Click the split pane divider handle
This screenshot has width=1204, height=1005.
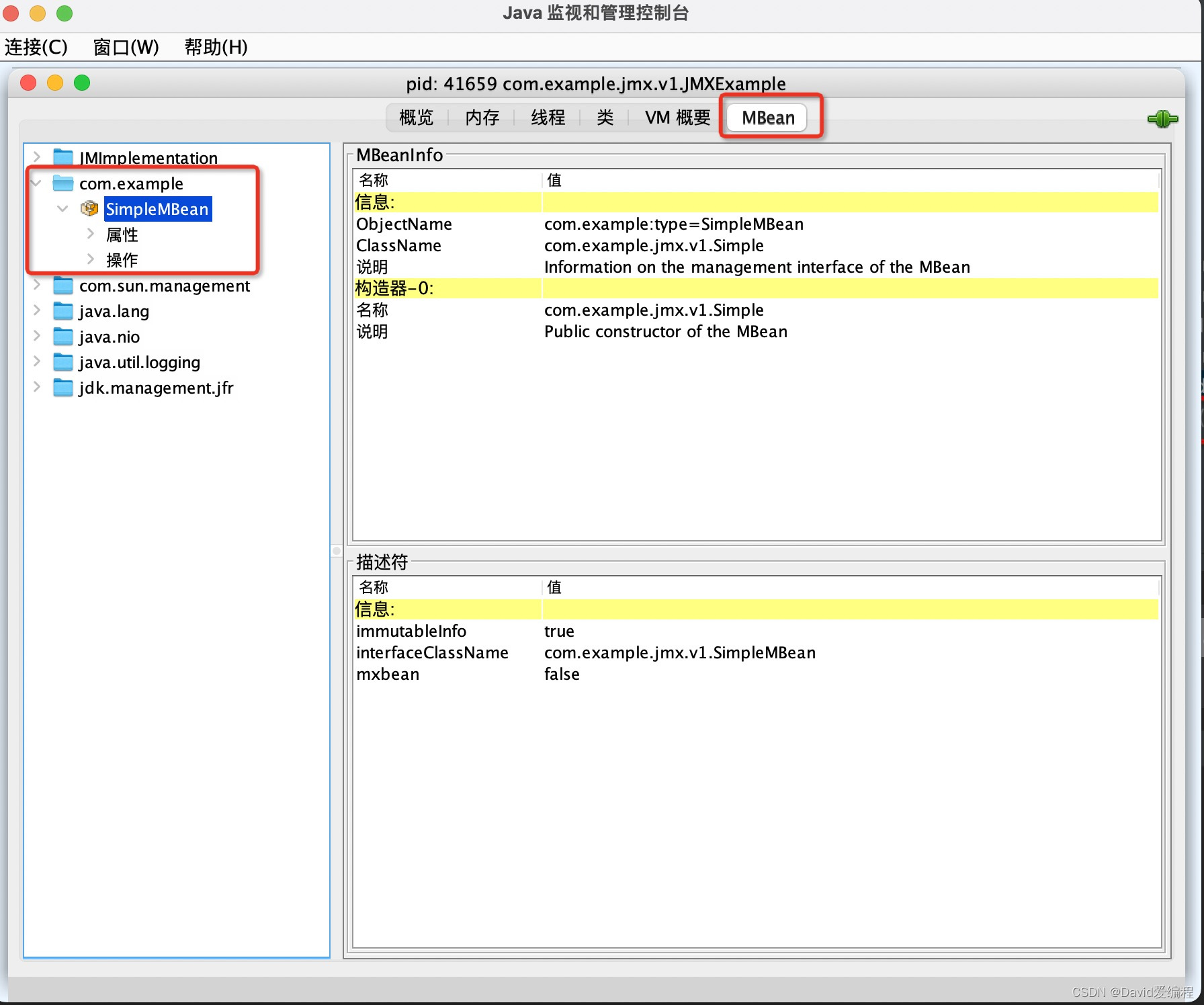337,551
